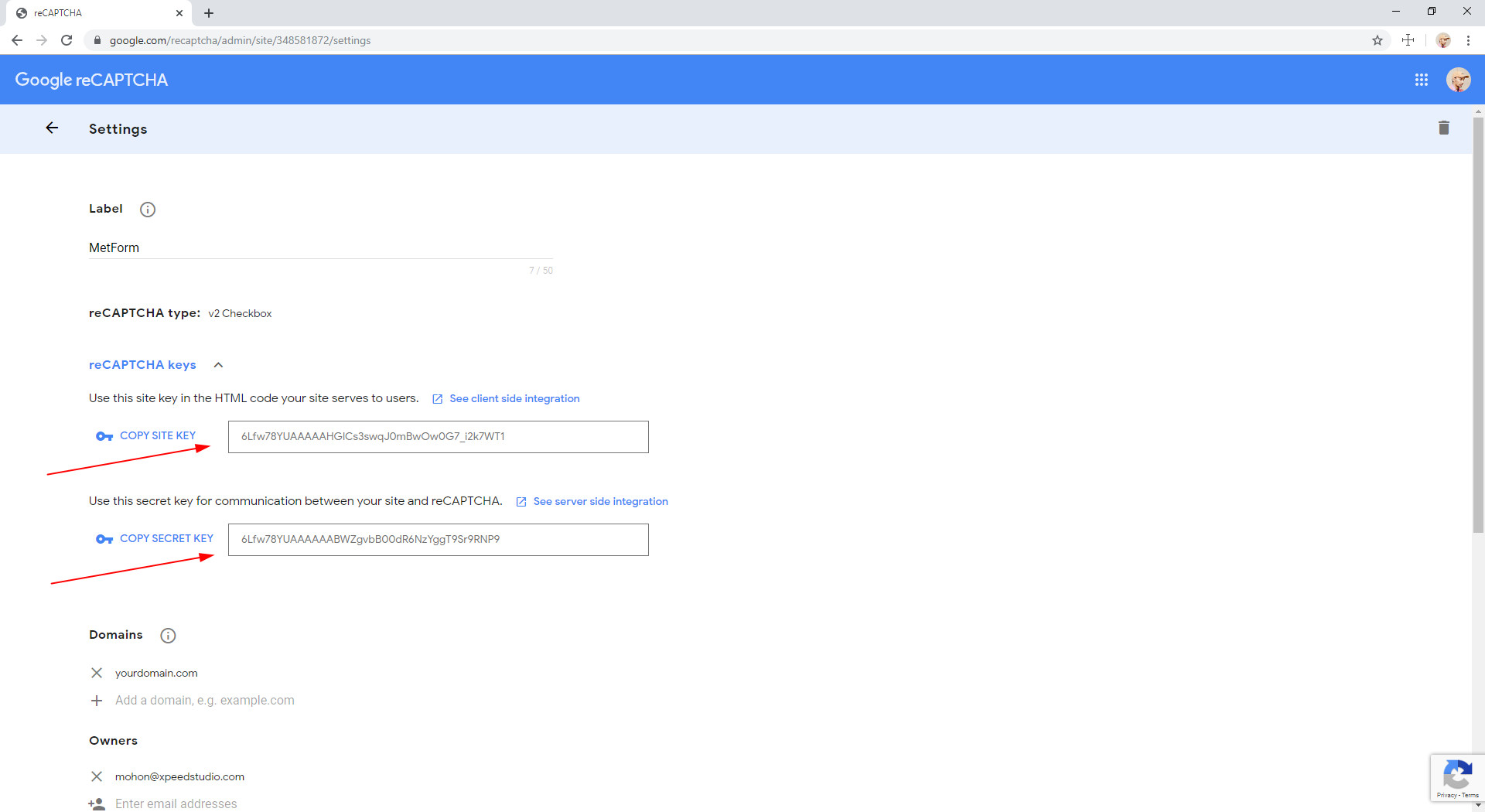Open See server side integration link
Viewport: 1485px width, 812px height.
pos(592,502)
